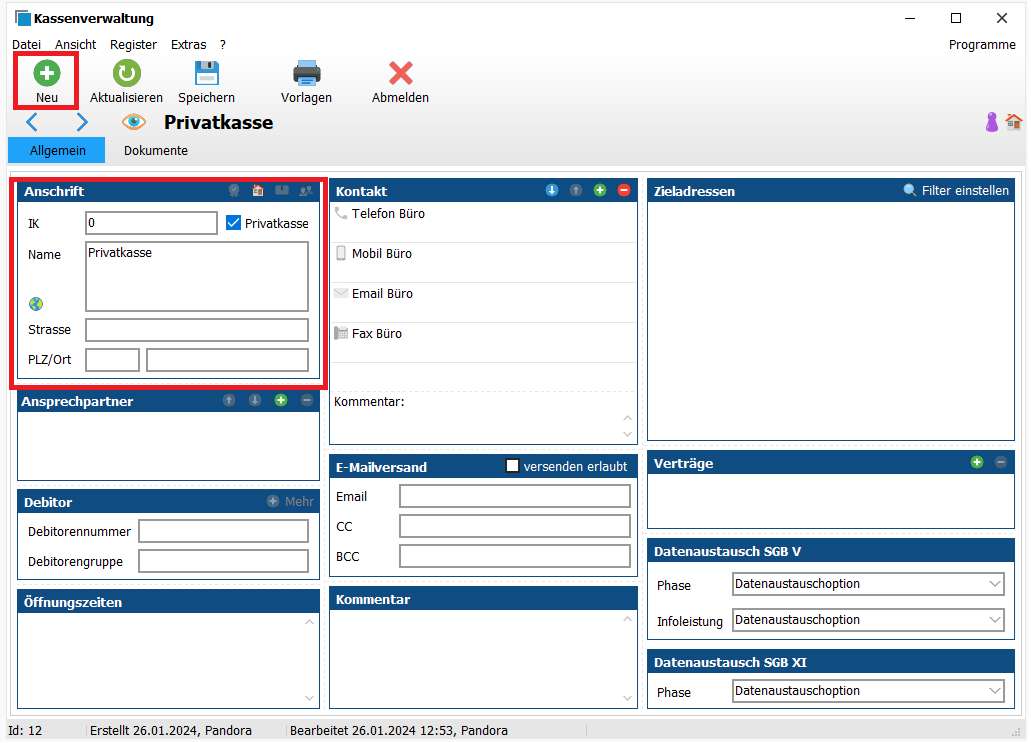Click into the Debitorengruppe field
The height and width of the screenshot is (743, 1031).
(224, 561)
